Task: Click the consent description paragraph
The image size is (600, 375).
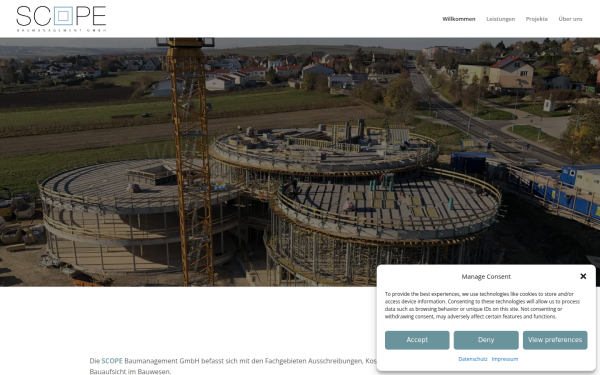Action: coord(482,305)
